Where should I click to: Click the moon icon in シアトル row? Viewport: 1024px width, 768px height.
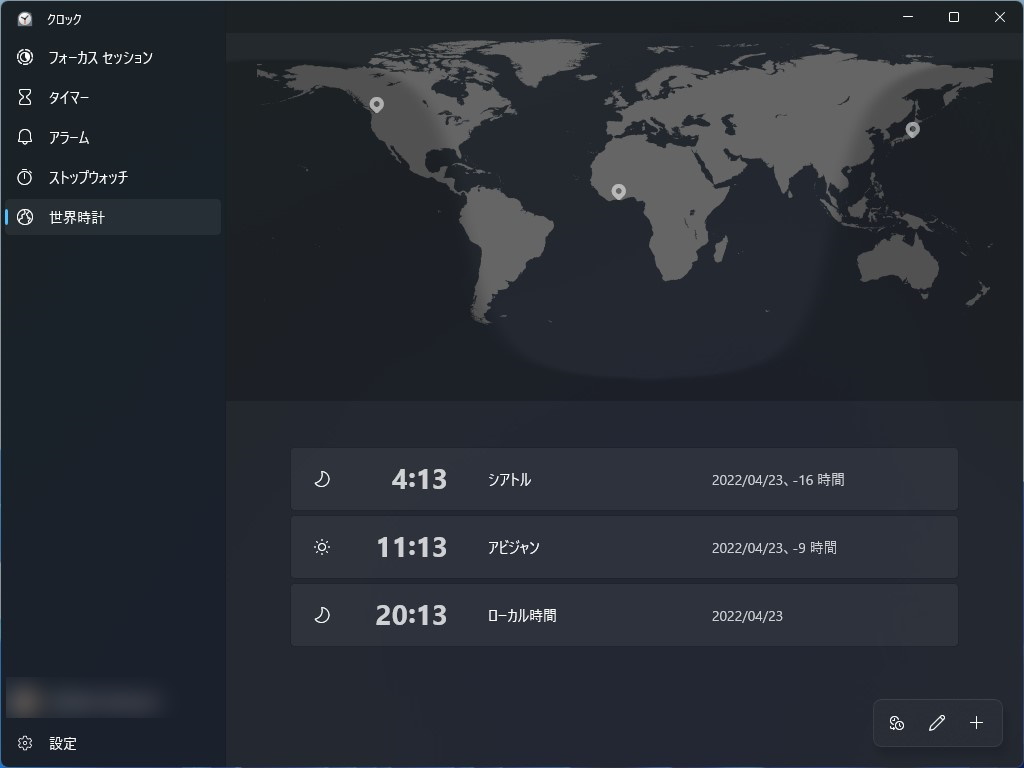(322, 479)
